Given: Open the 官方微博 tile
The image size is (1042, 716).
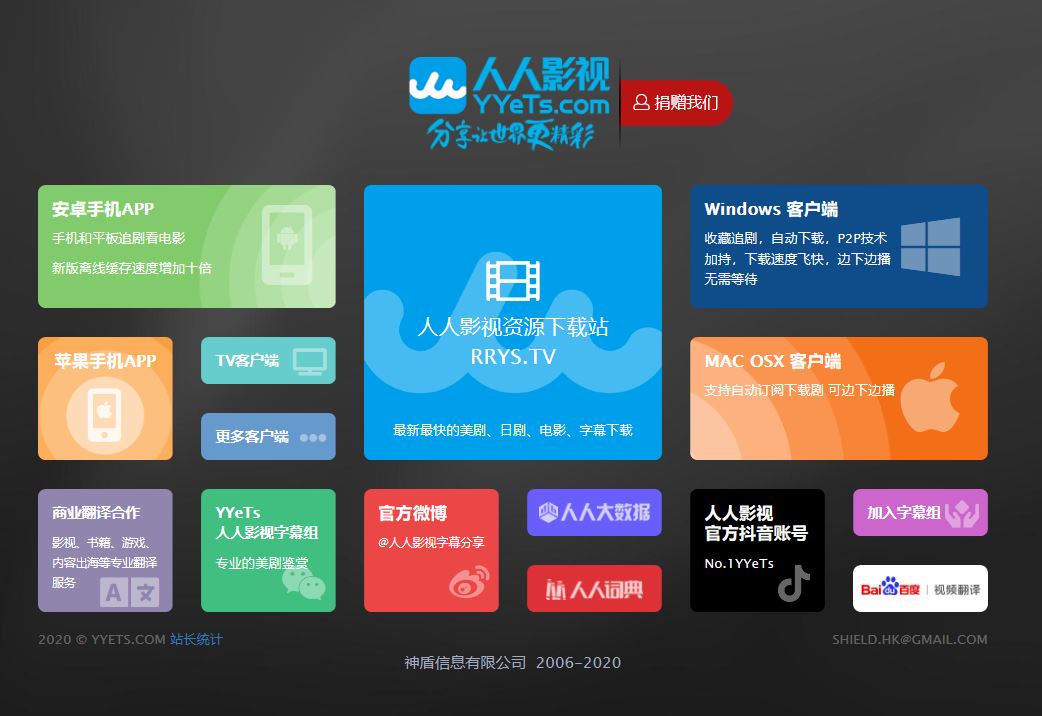Looking at the screenshot, I should 431,550.
